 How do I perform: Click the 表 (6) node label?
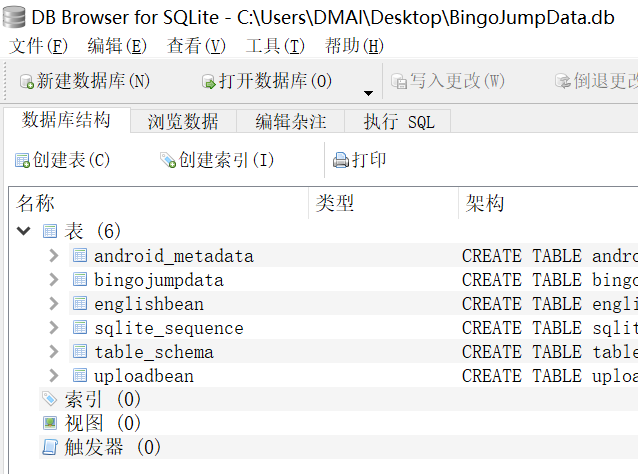click(92, 231)
